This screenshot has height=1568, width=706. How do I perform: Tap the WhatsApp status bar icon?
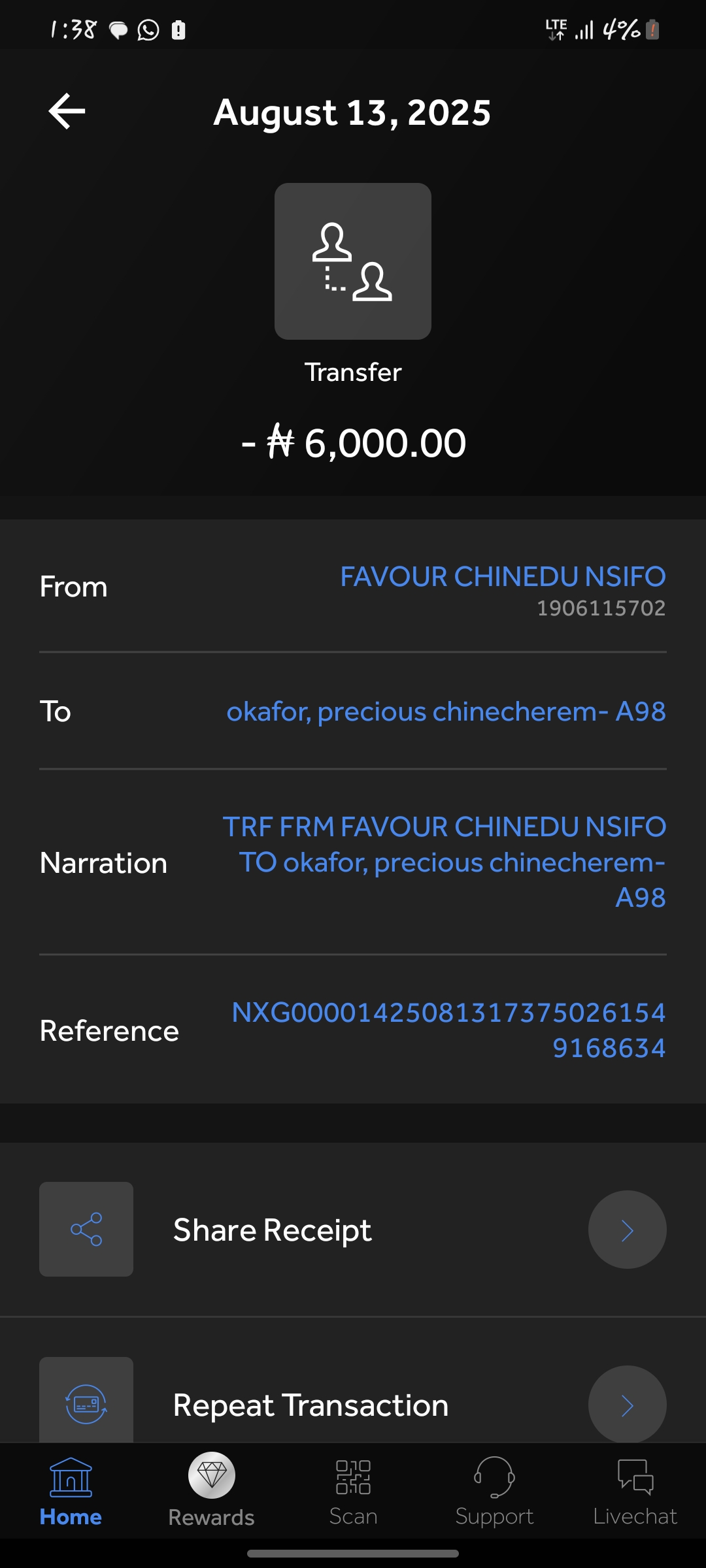(148, 30)
